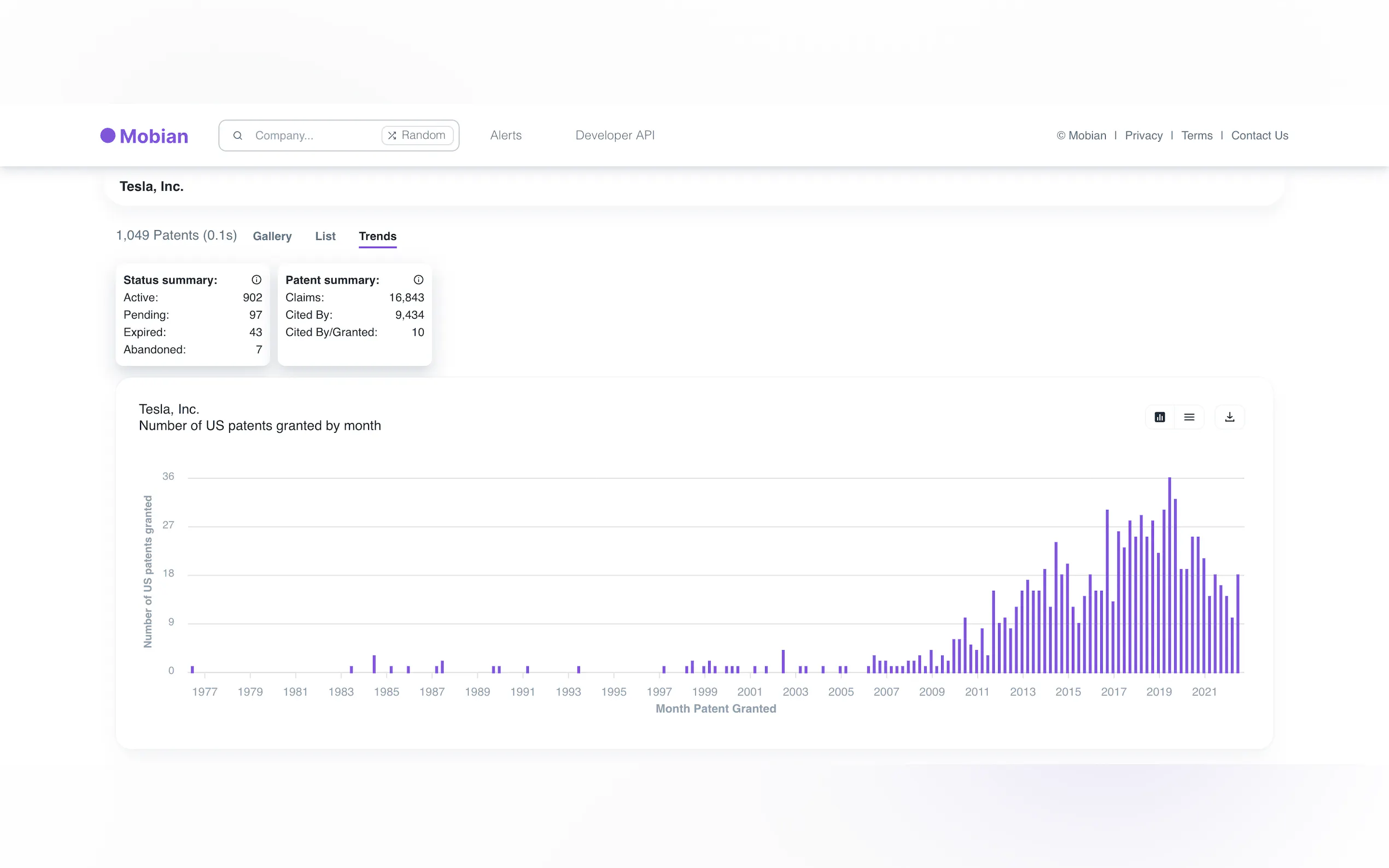Switch to bar chart view icon
The height and width of the screenshot is (868, 1389).
pos(1160,418)
